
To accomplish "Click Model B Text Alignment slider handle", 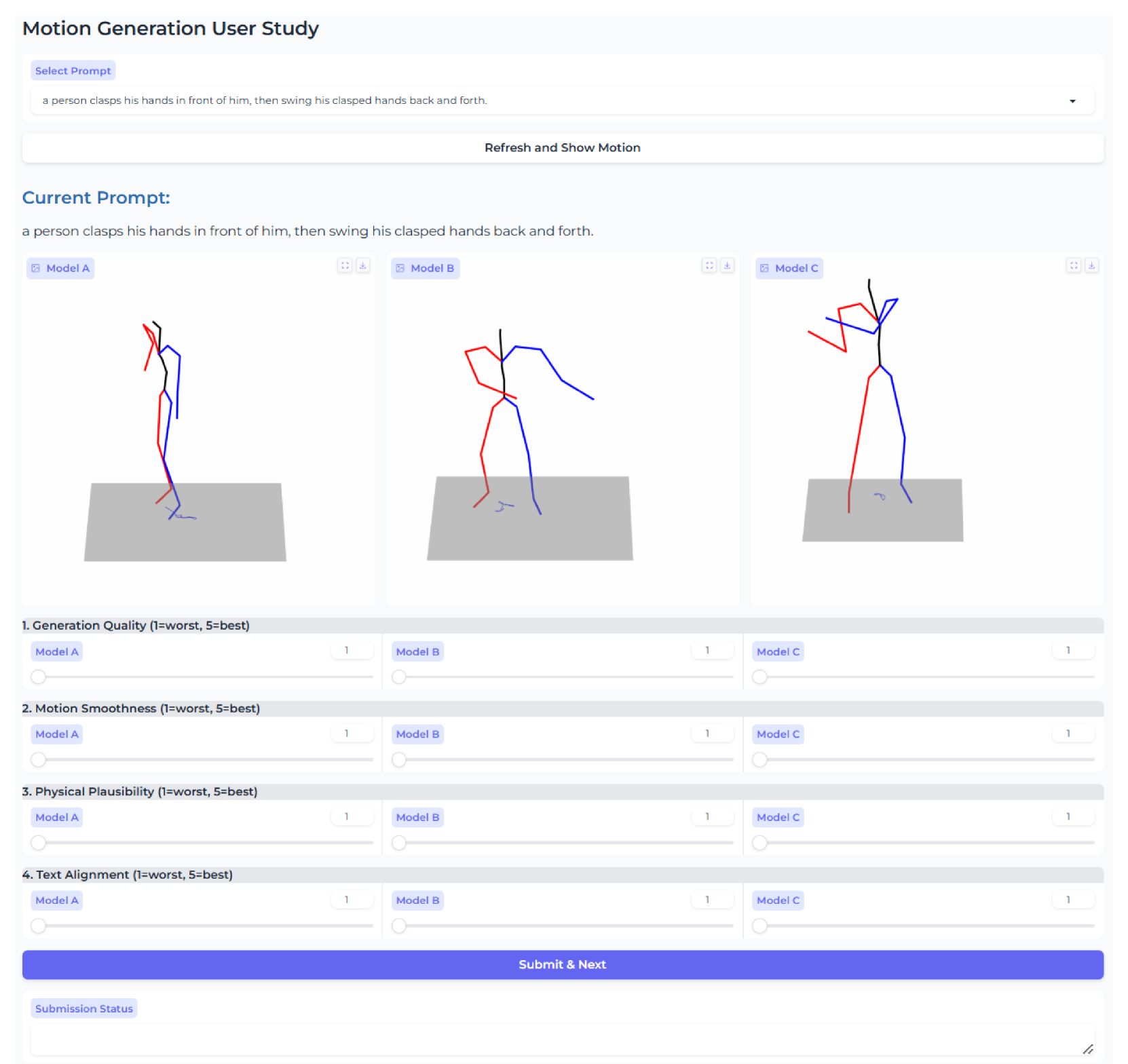I will click(399, 926).
